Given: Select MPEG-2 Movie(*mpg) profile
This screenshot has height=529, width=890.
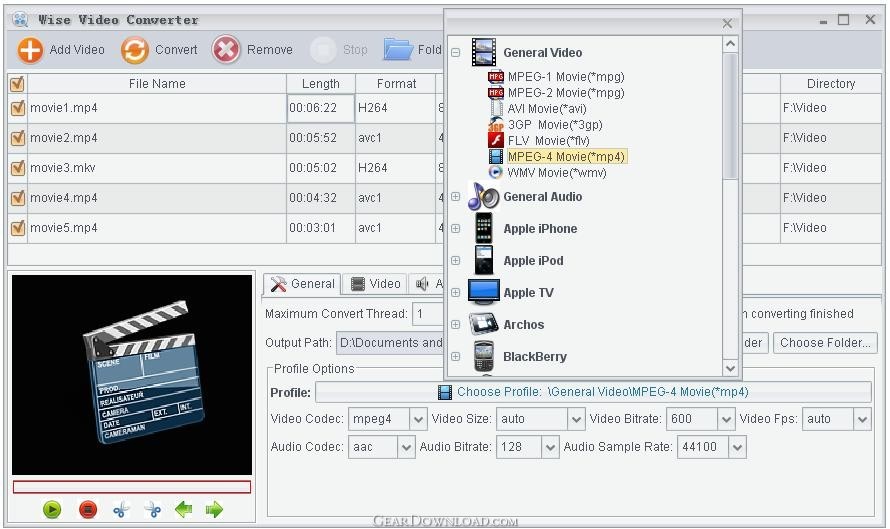Looking at the screenshot, I should pos(565,93).
